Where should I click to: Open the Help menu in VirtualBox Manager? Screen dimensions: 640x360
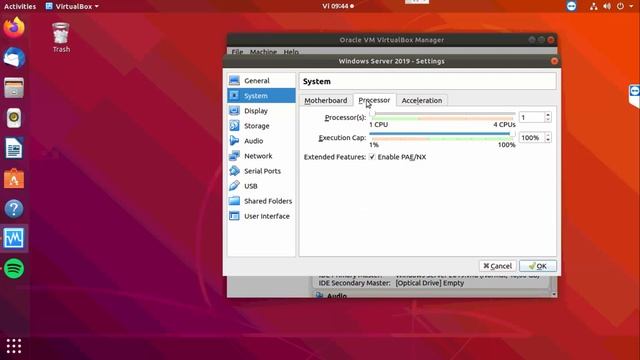point(291,52)
